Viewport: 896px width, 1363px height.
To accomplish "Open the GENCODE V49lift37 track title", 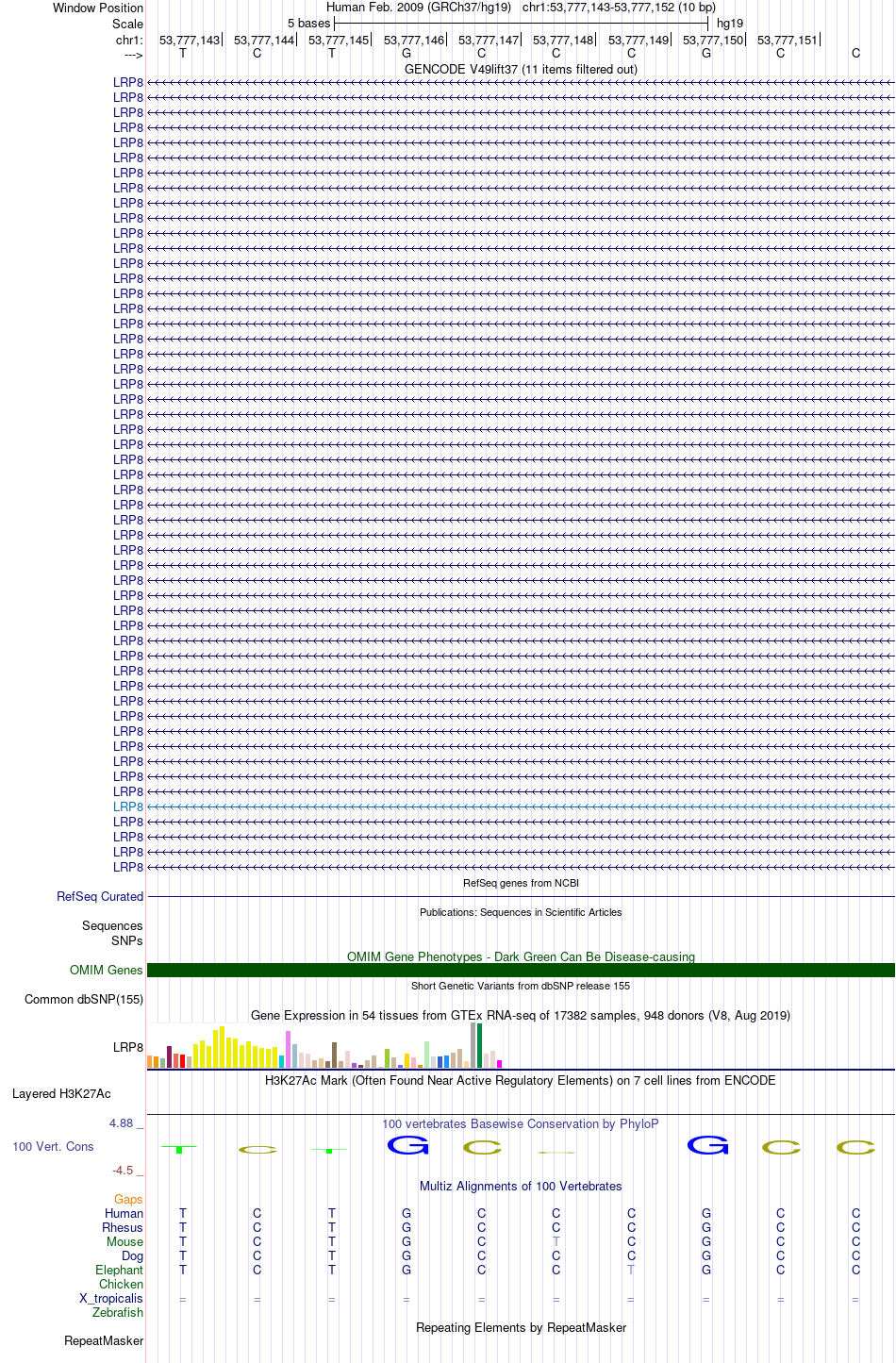I will click(x=521, y=69).
